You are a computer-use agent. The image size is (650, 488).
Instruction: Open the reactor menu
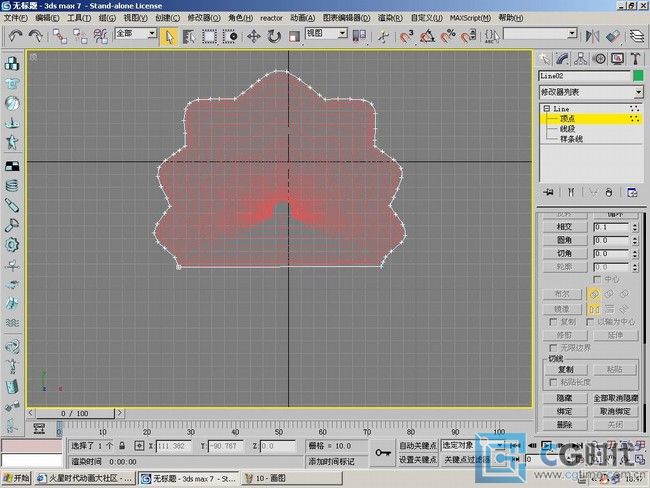click(x=272, y=18)
